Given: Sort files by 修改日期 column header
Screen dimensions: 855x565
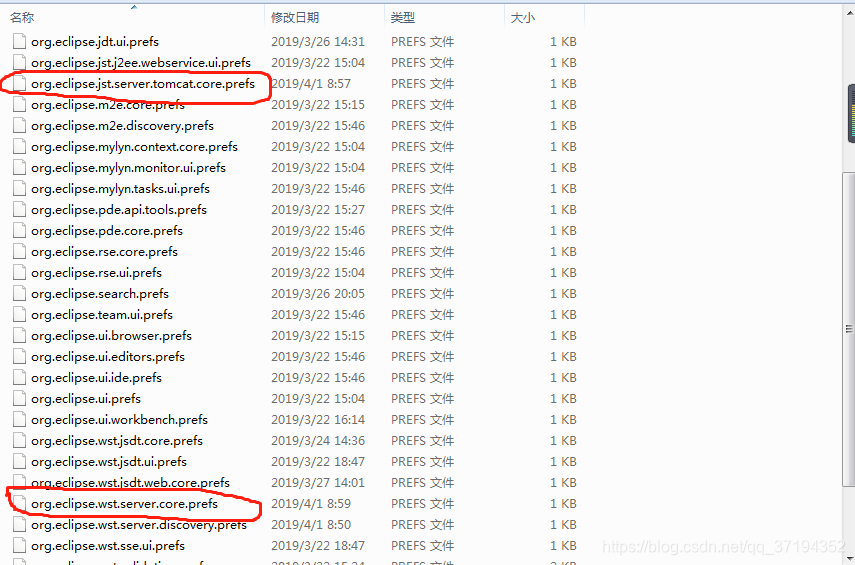Looking at the screenshot, I should pos(324,17).
